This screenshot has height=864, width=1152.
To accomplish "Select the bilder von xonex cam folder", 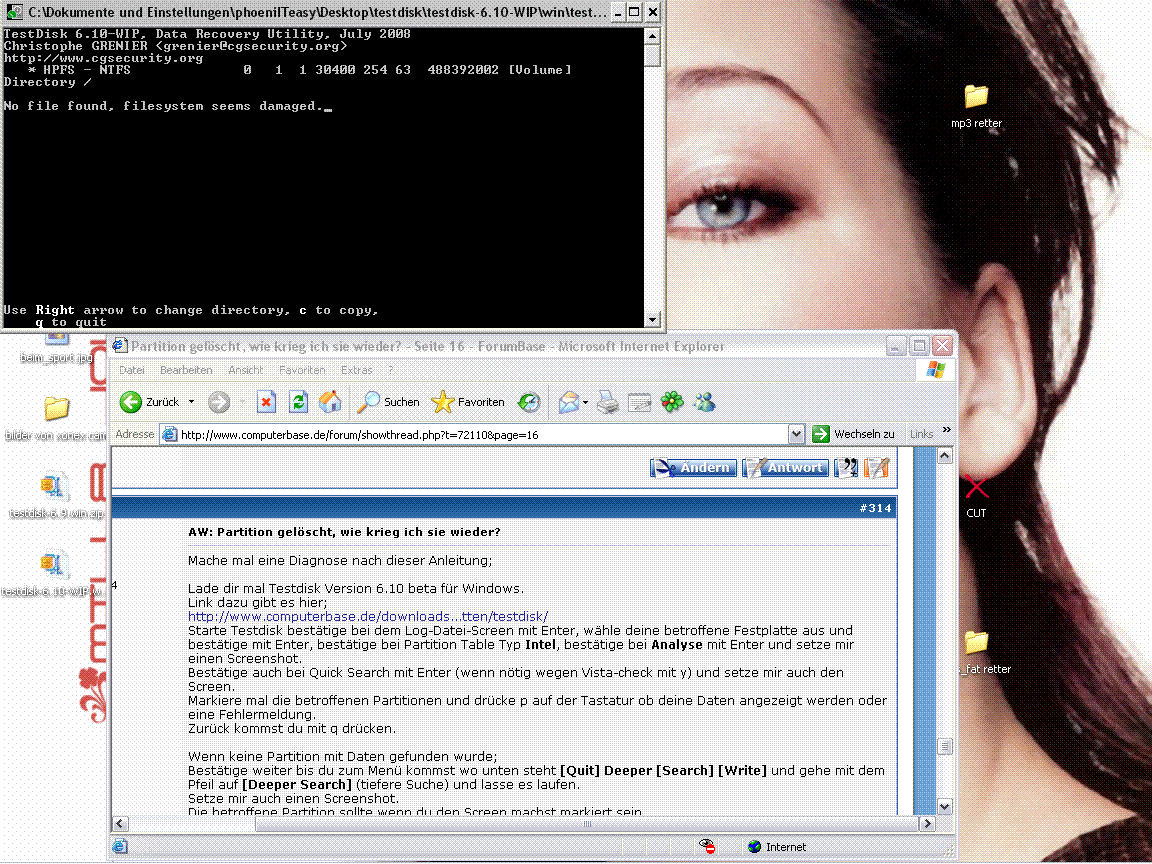I will point(56,418).
